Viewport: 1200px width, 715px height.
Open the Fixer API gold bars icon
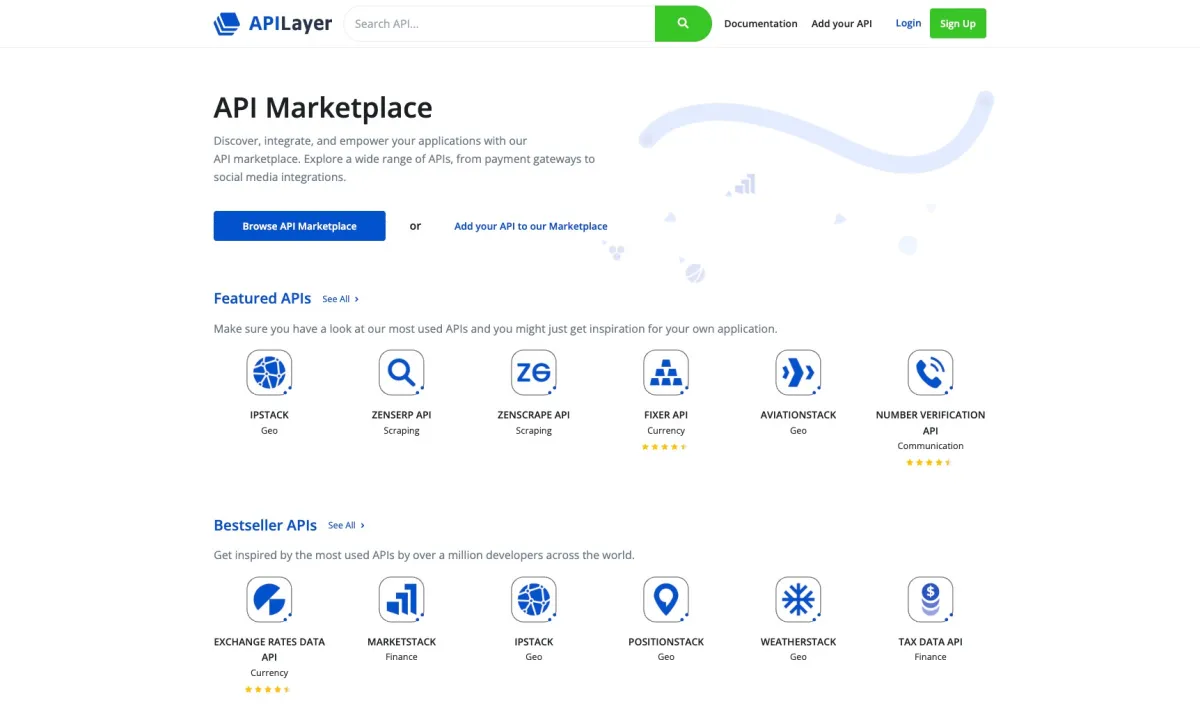tap(666, 373)
